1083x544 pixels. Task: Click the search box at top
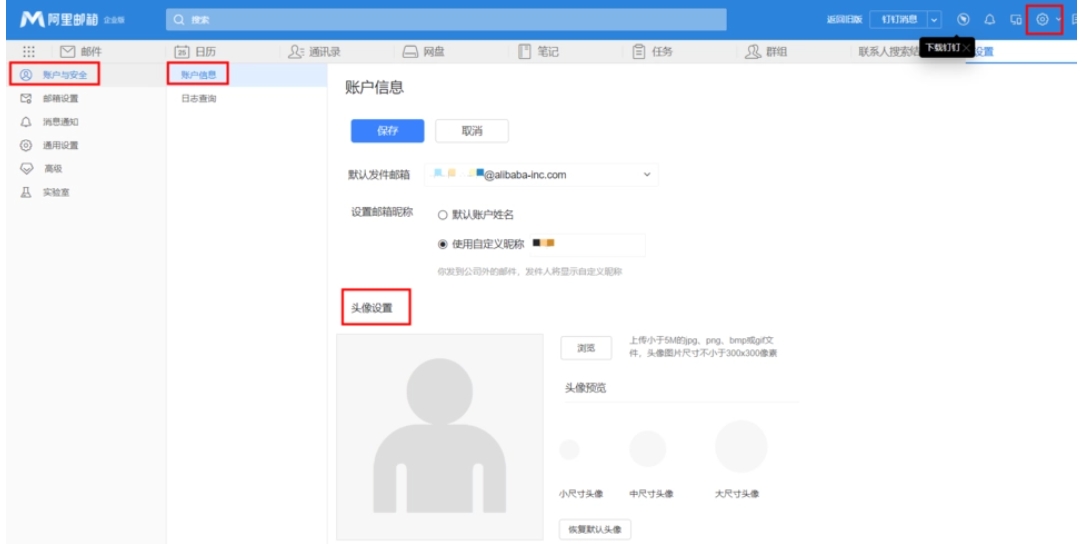click(x=446, y=19)
